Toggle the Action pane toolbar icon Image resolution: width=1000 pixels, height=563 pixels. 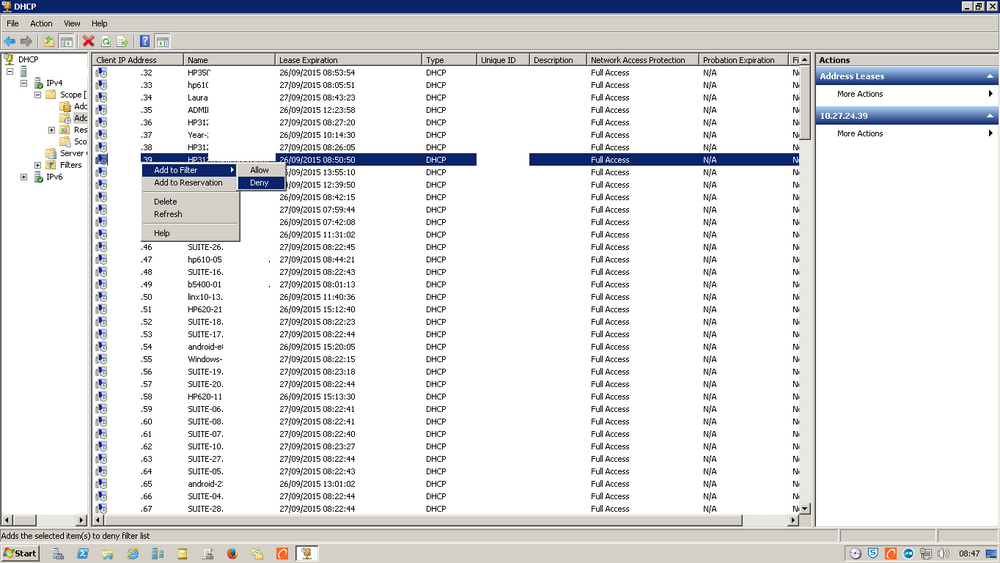click(x=163, y=41)
